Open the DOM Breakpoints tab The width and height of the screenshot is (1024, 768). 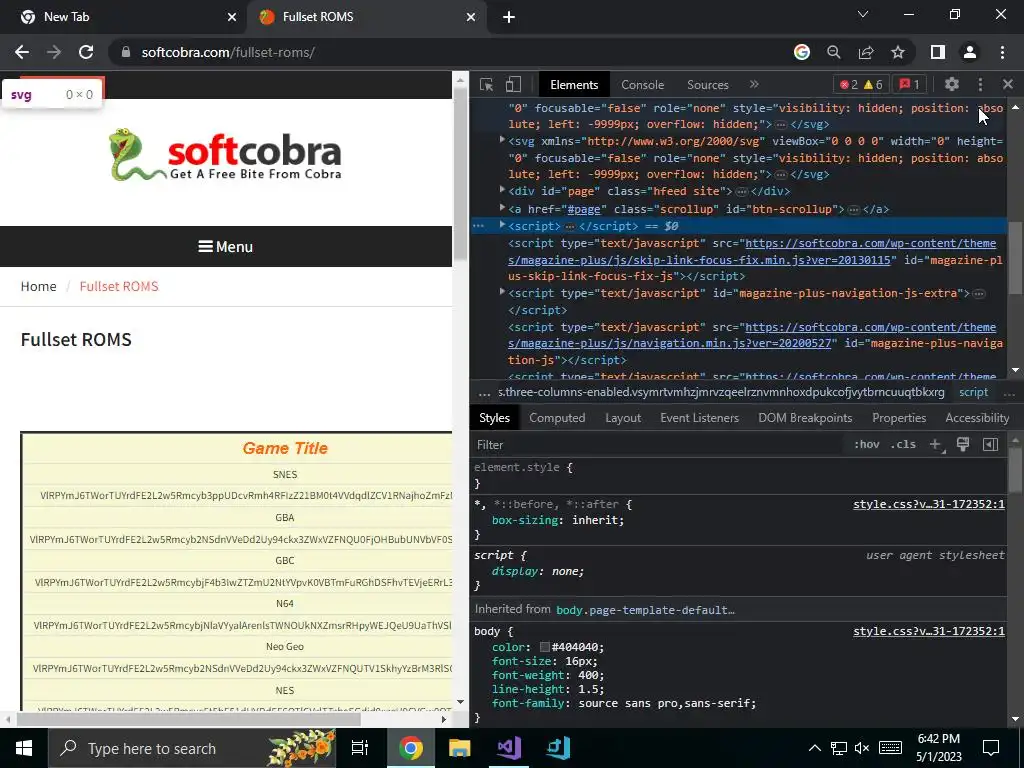pos(805,418)
